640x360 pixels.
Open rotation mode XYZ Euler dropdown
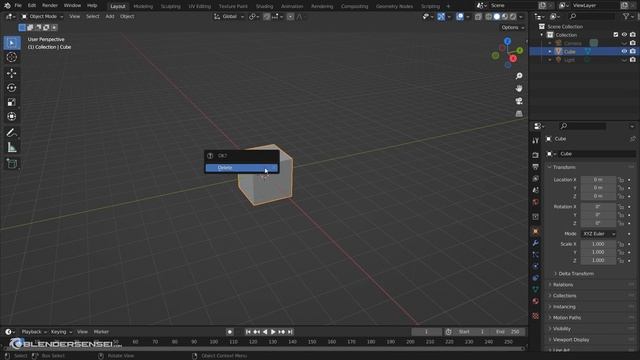[x=598, y=234]
